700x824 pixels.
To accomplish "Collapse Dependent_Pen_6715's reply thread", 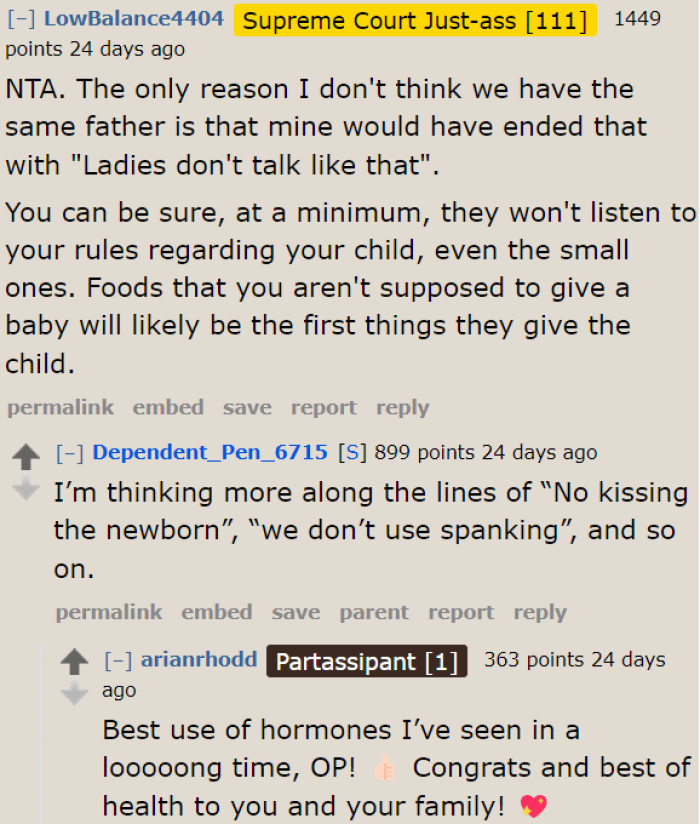I will click(x=70, y=453).
